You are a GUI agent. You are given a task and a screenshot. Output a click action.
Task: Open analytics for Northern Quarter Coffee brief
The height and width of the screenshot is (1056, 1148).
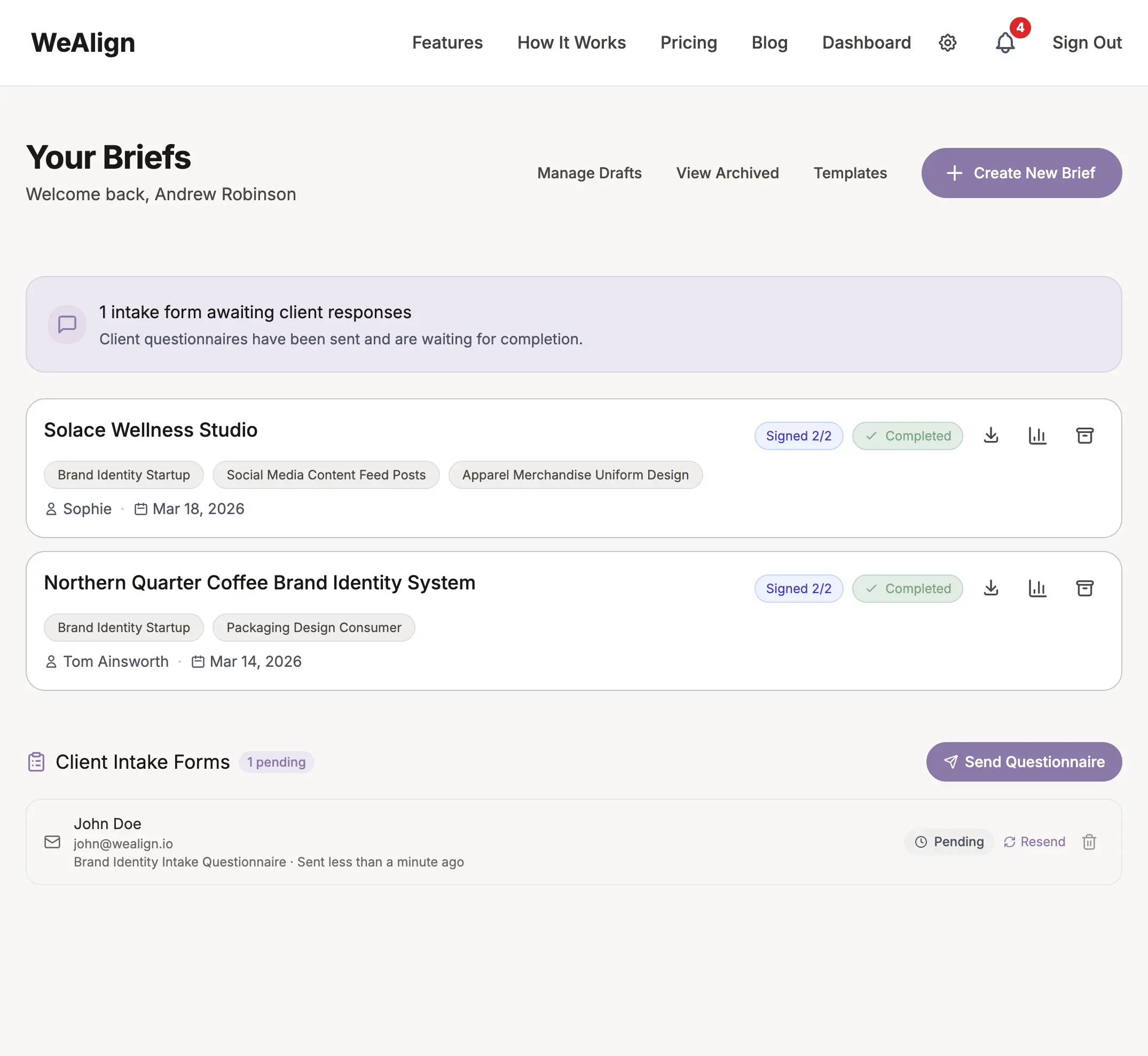tap(1039, 588)
